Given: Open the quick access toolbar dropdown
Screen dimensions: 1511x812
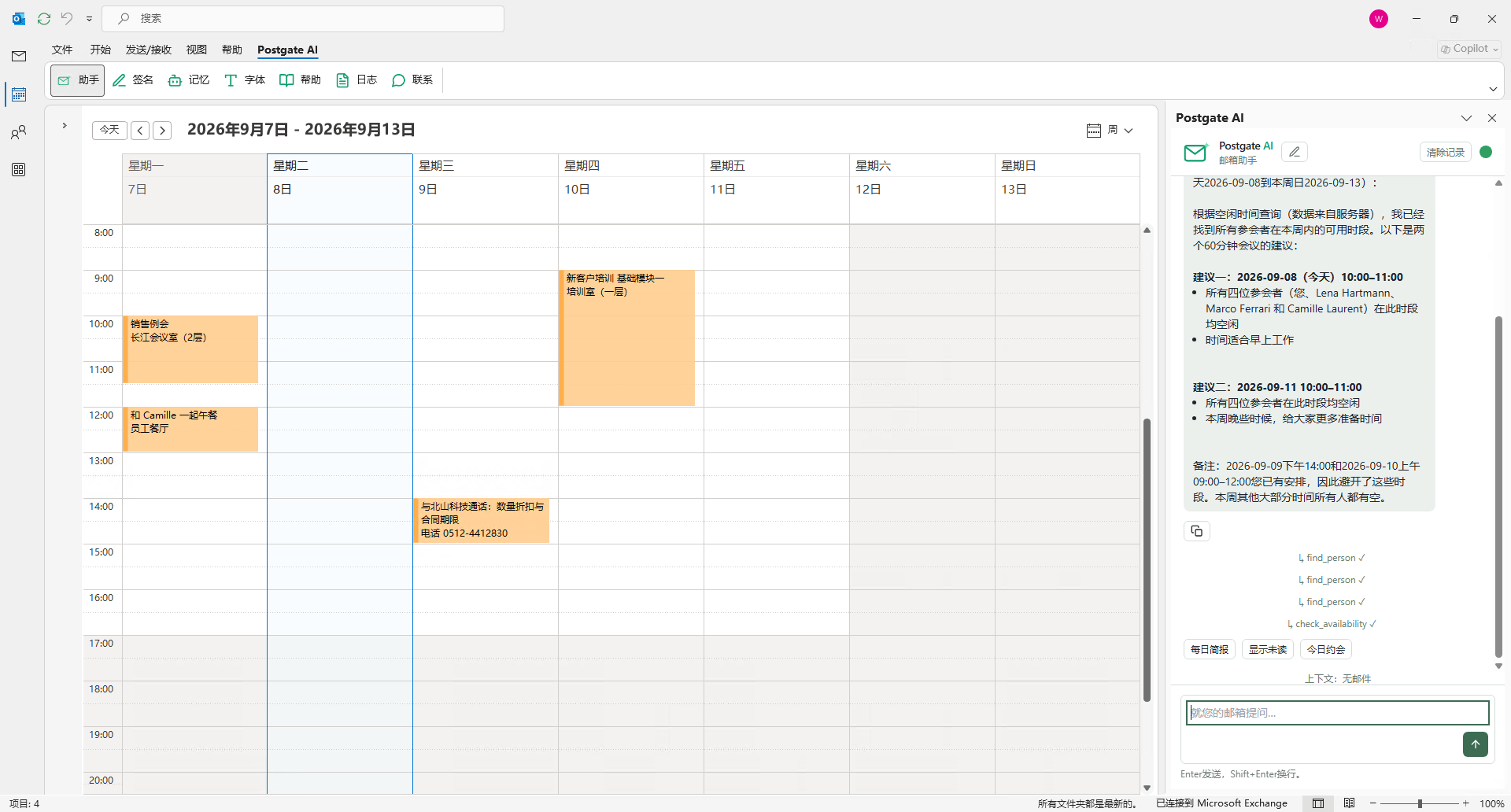Looking at the screenshot, I should [89, 18].
